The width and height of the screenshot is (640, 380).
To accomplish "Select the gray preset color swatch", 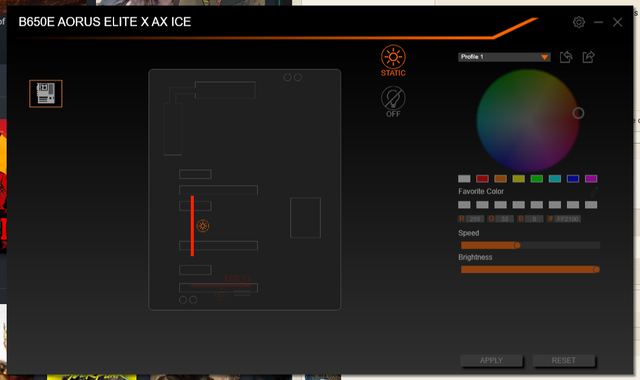I will (464, 178).
